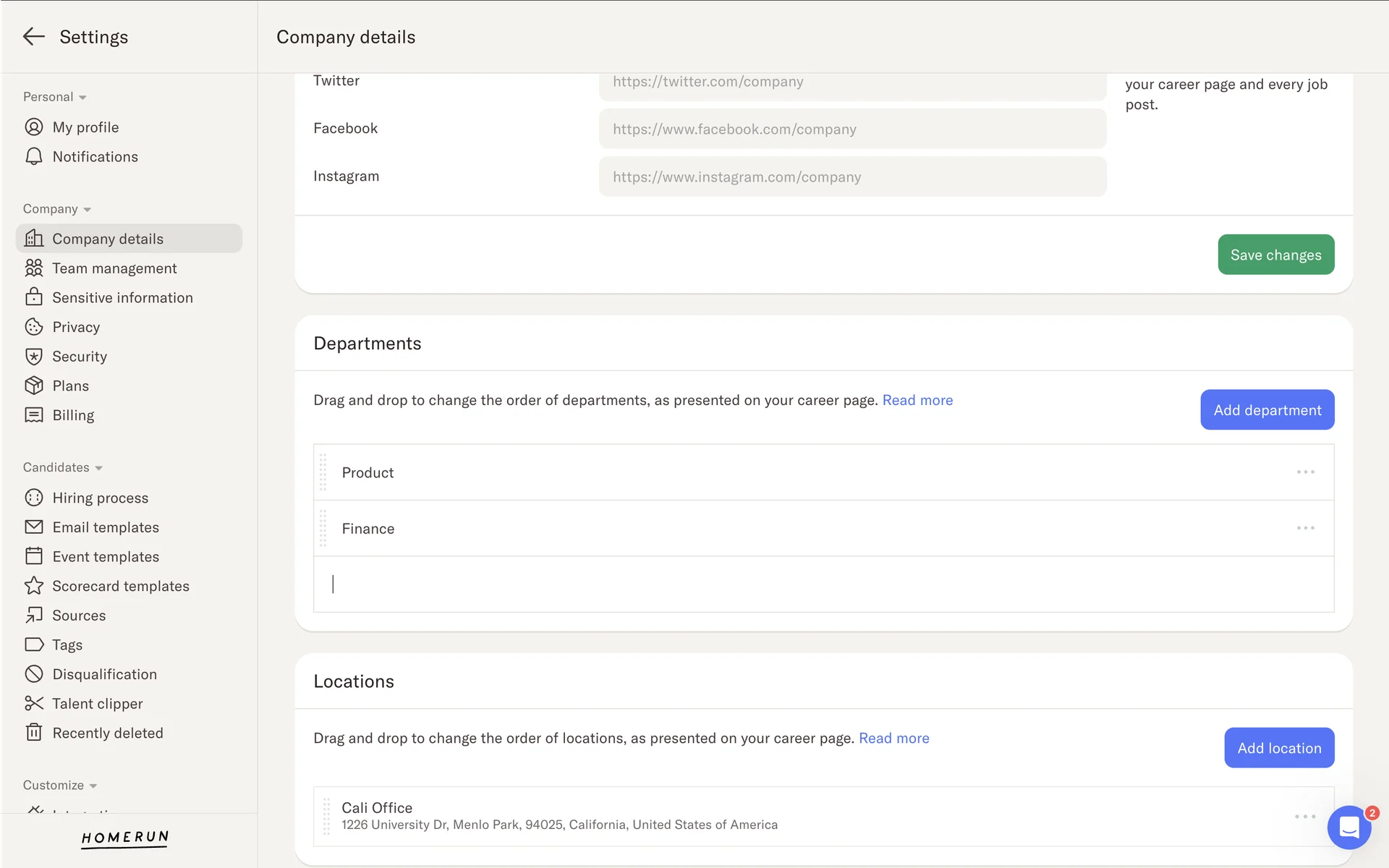Click the Facebook URL input field
The width and height of the screenshot is (1389, 868).
pyautogui.click(x=852, y=129)
